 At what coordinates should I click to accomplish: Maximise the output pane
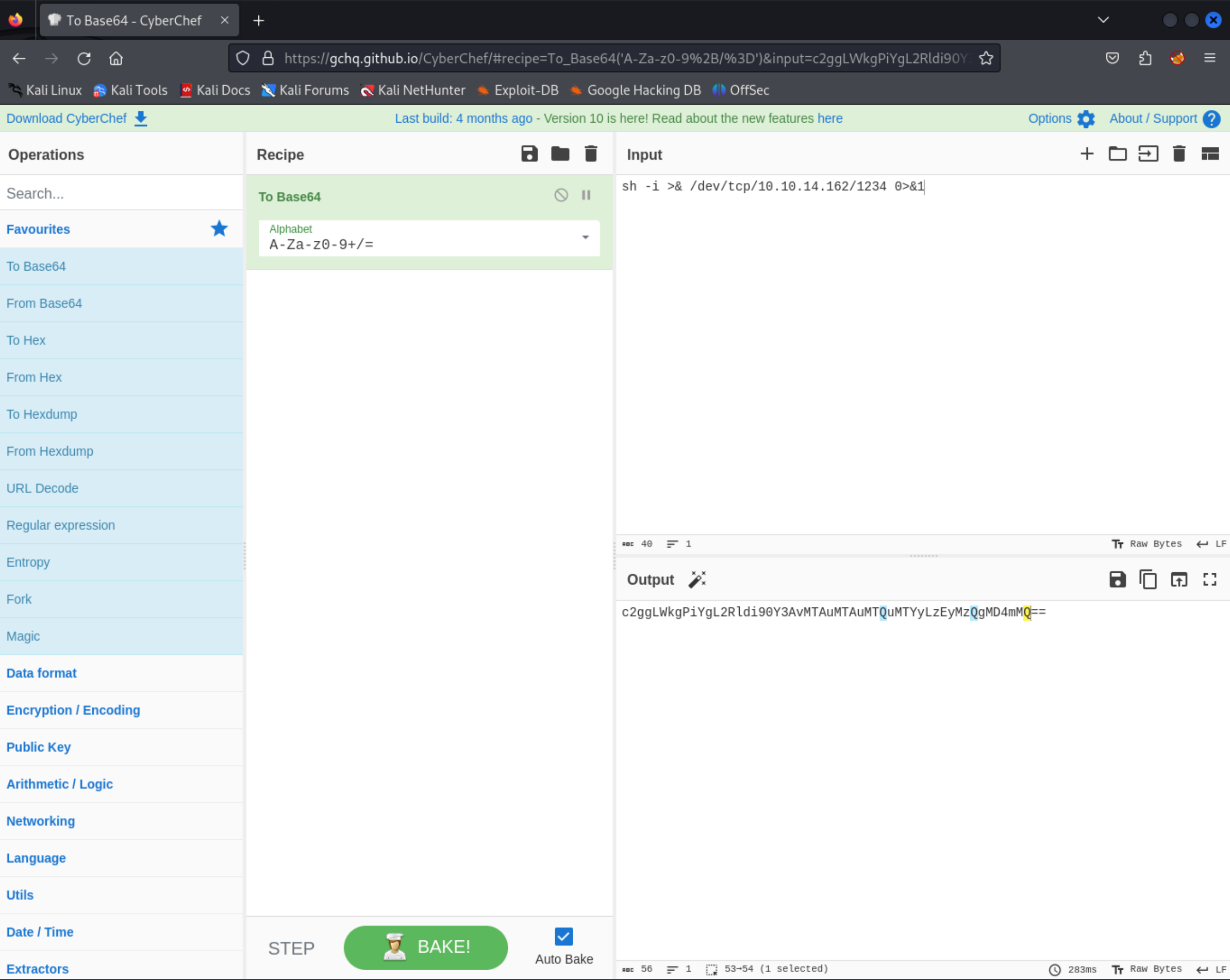[x=1209, y=579]
